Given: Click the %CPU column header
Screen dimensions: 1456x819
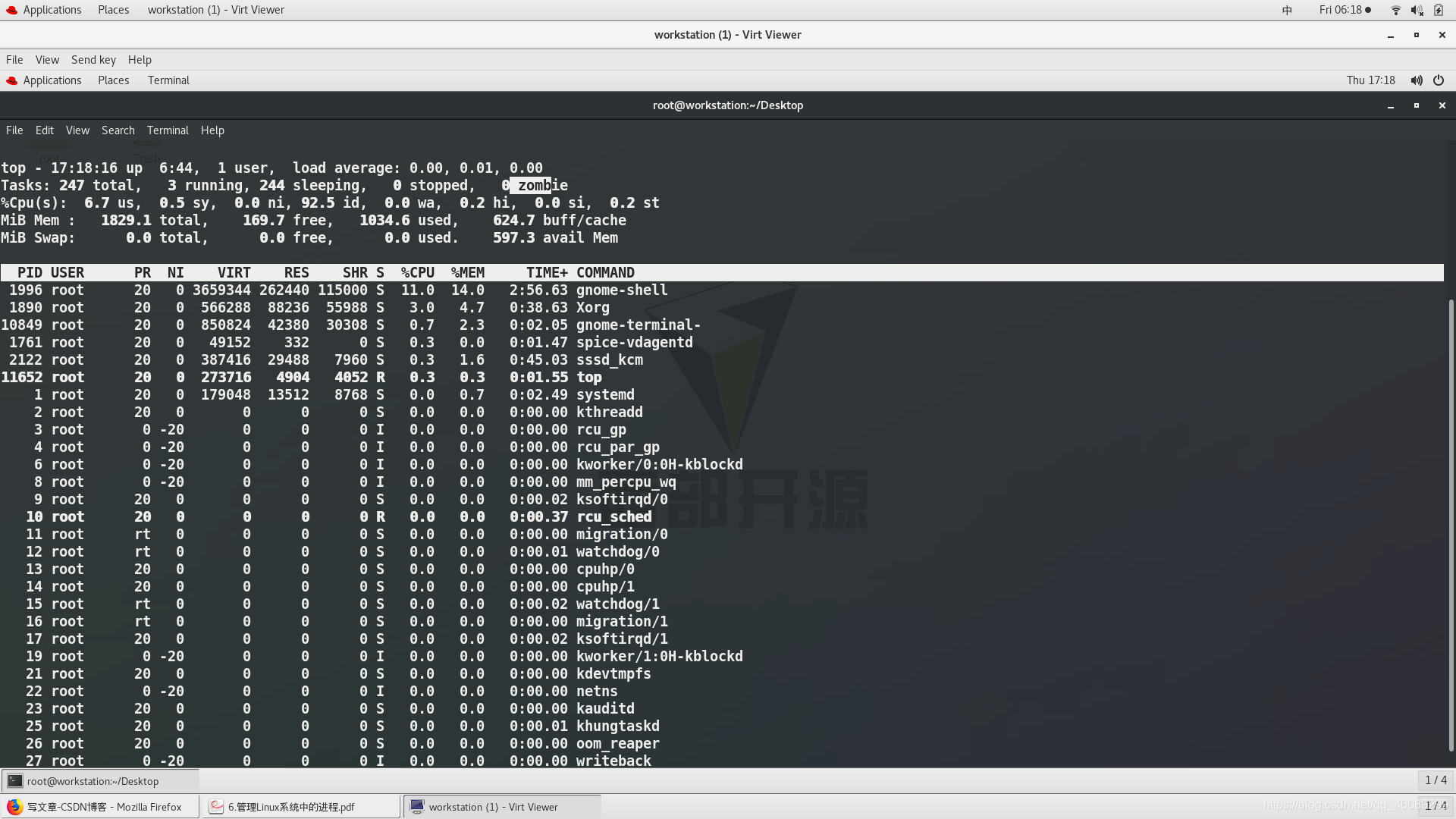Looking at the screenshot, I should click(x=418, y=273).
